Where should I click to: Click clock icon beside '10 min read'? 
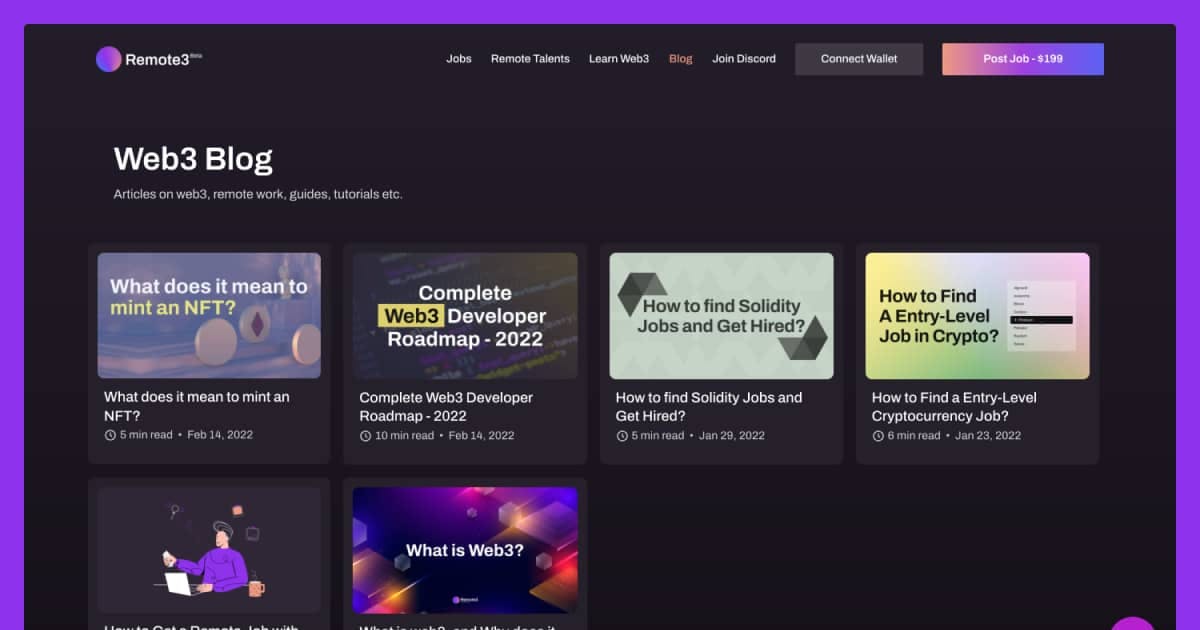366,436
